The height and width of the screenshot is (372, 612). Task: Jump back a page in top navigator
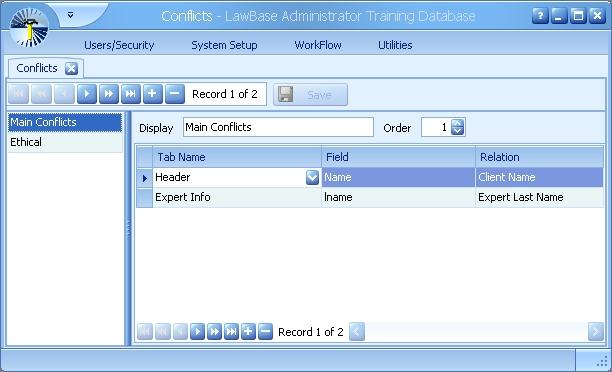pyautogui.click(x=41, y=94)
